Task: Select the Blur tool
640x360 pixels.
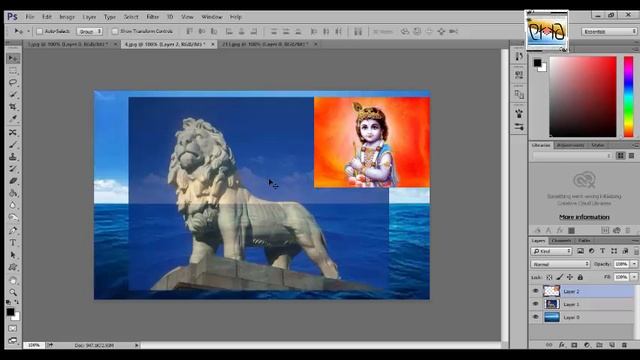Action: [13, 205]
